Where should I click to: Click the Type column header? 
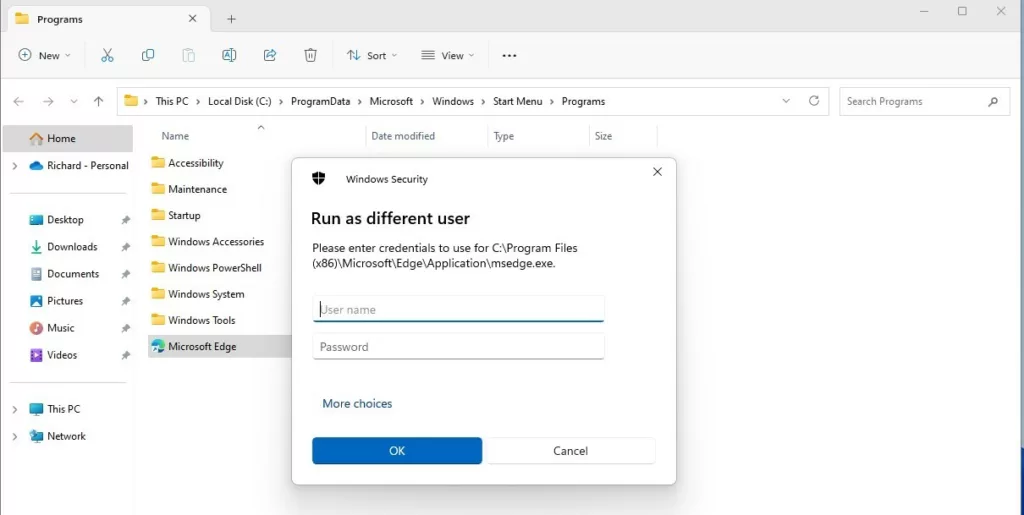504,136
